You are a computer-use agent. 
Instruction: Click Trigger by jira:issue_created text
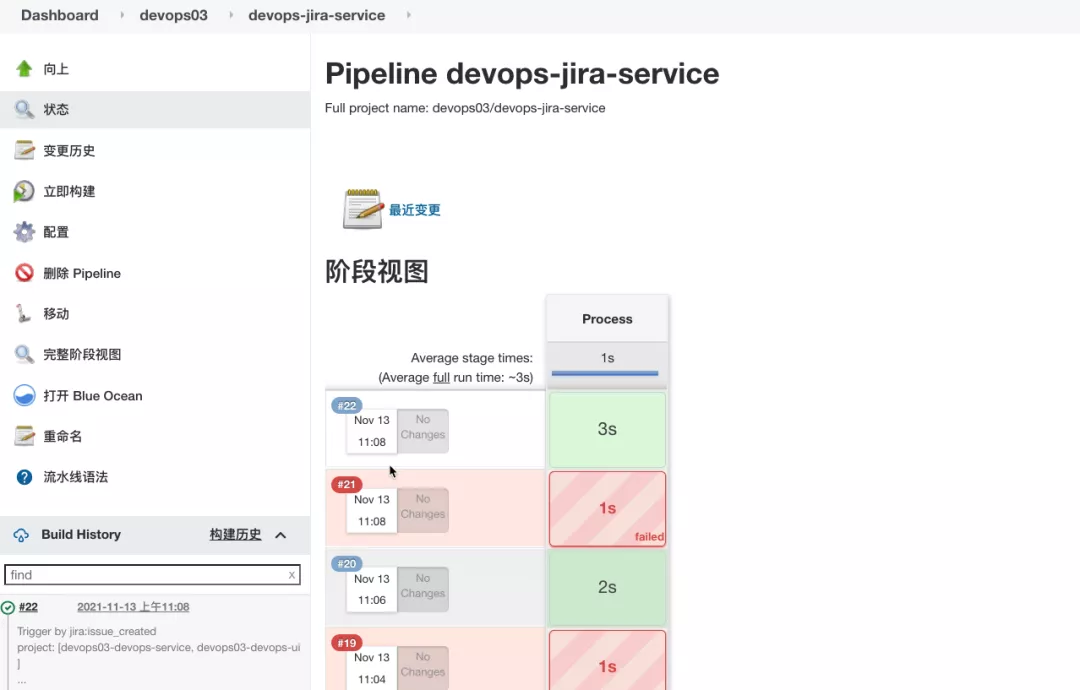point(87,631)
